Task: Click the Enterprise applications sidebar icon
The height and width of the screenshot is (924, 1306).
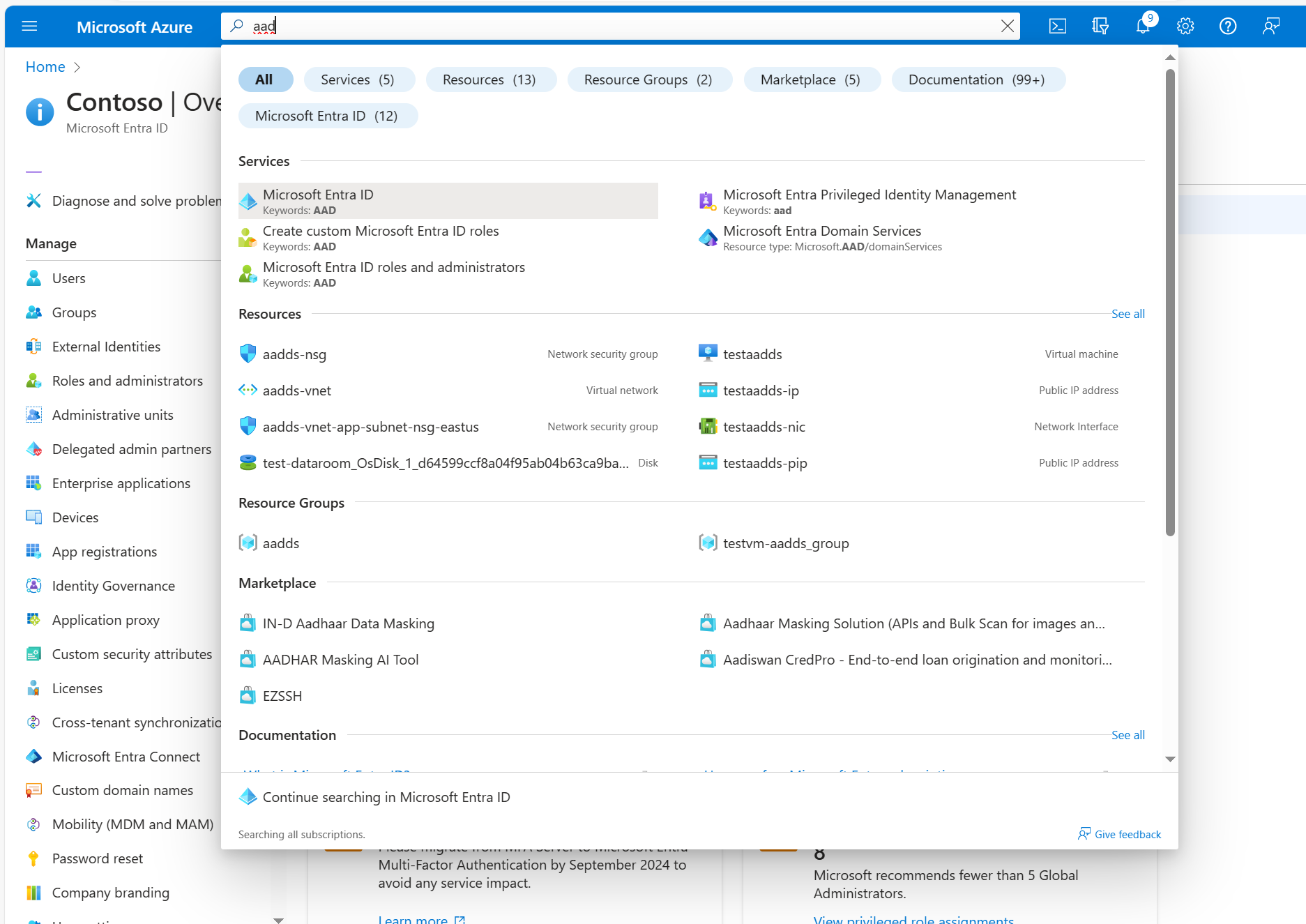Action: (x=33, y=483)
